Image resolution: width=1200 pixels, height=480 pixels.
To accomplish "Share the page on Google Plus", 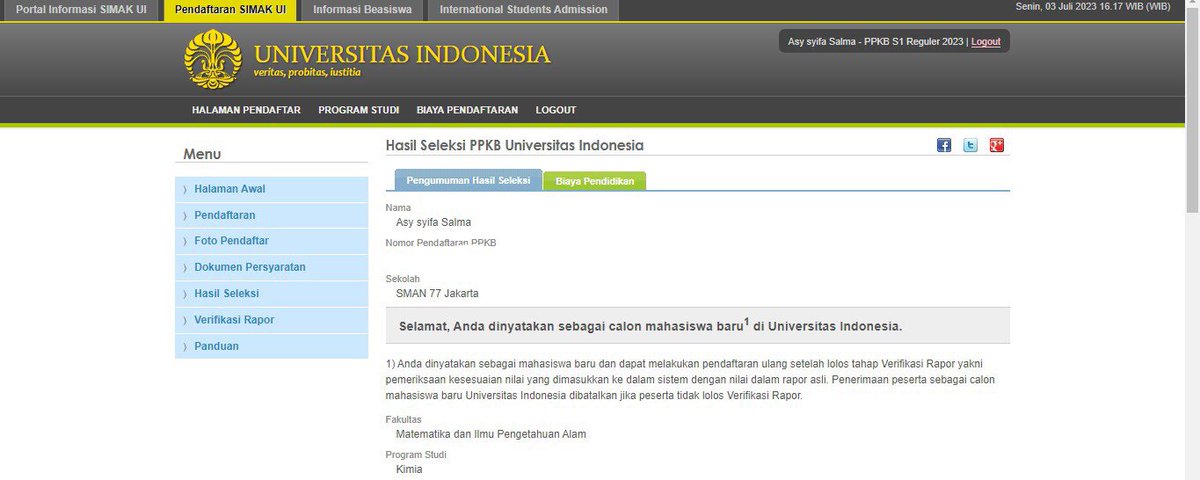I will point(996,145).
